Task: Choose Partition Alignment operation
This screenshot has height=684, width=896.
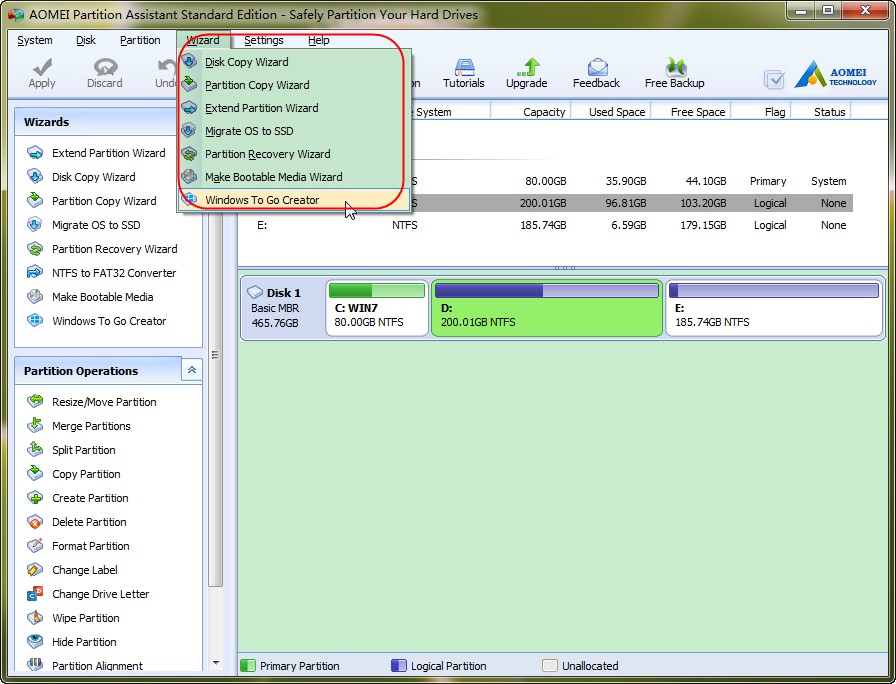Action: (x=85, y=665)
